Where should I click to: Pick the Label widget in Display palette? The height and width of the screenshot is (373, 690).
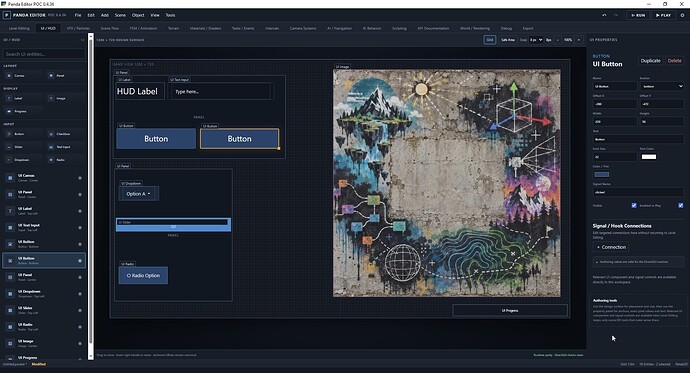click(23, 98)
